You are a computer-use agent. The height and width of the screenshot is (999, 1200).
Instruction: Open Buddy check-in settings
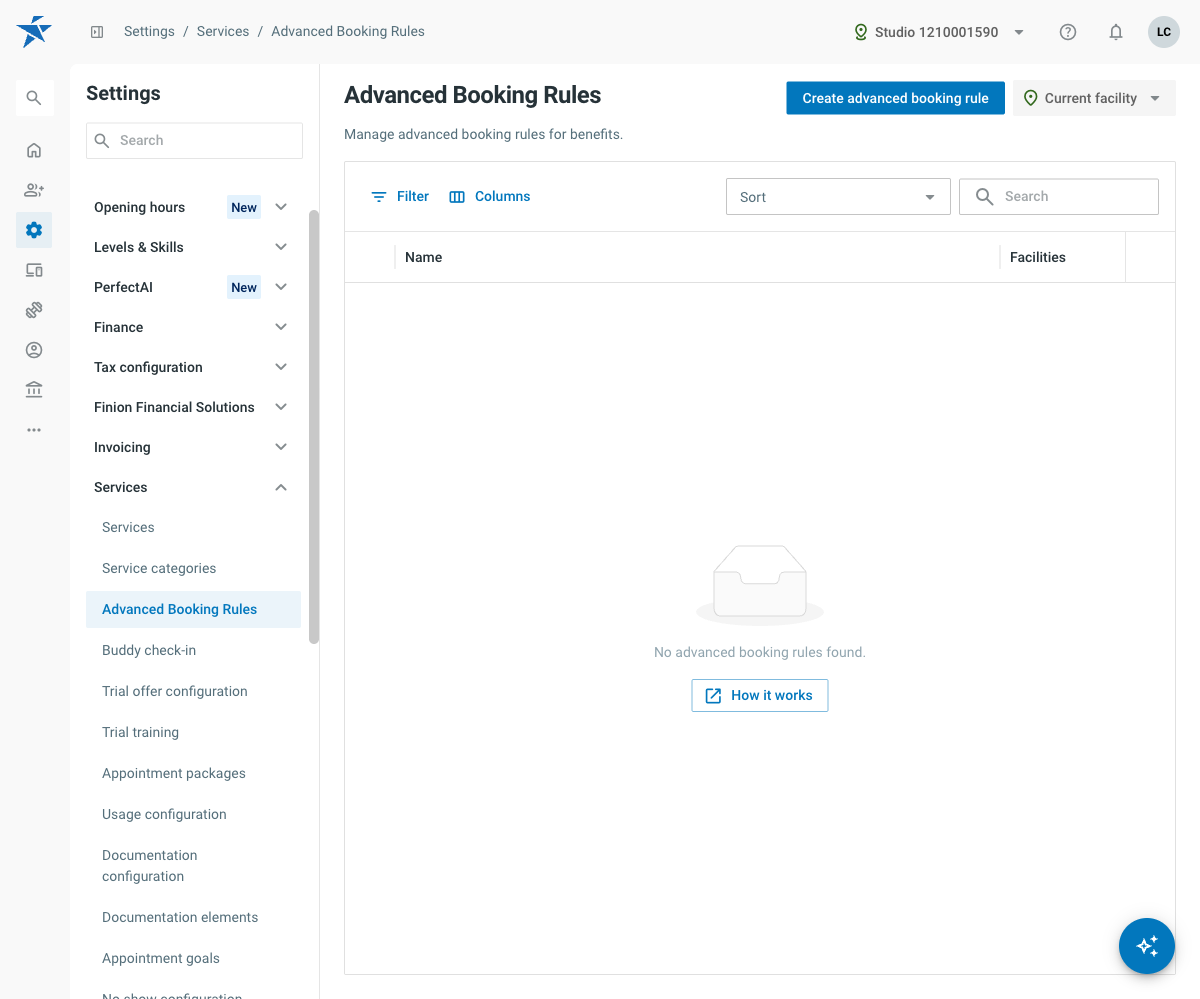193,650
